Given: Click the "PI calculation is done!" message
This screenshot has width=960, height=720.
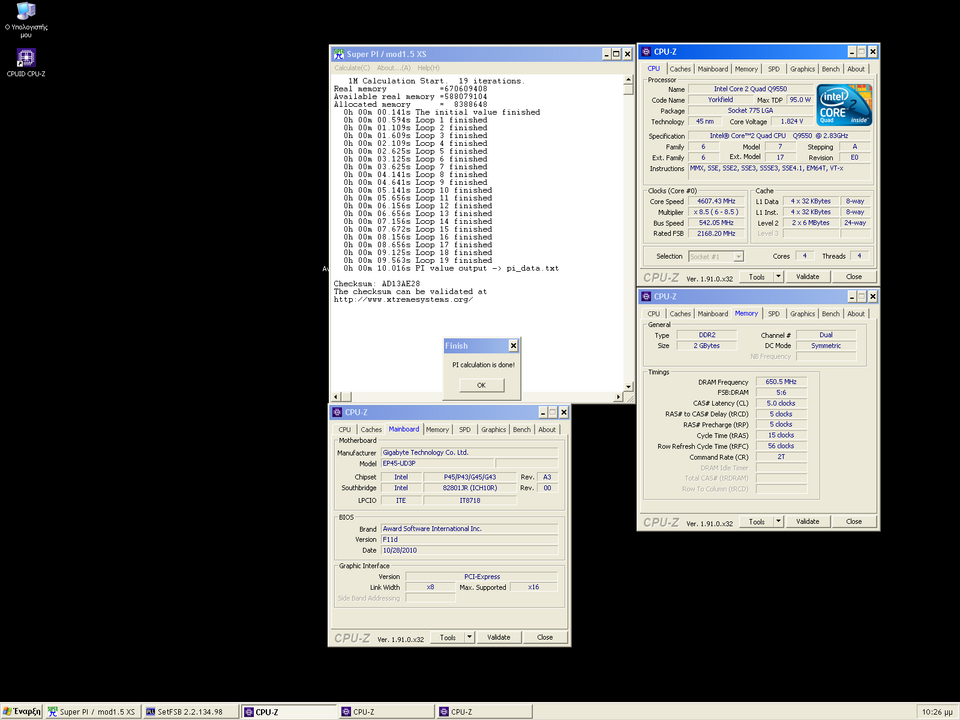Looking at the screenshot, I should [x=484, y=365].
